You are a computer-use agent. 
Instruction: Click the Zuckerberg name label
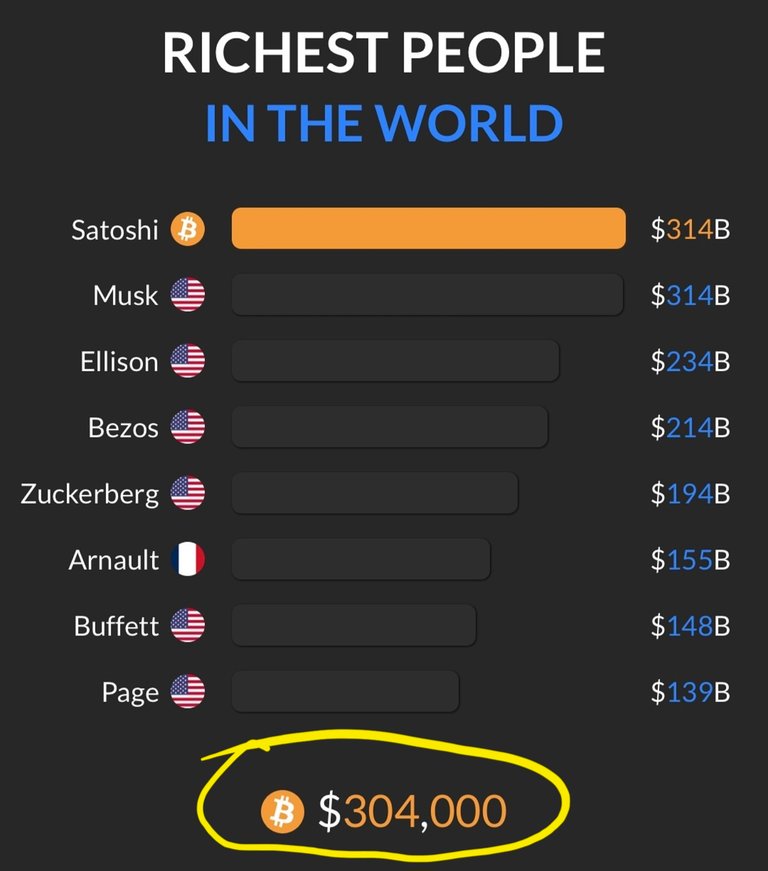[89, 494]
